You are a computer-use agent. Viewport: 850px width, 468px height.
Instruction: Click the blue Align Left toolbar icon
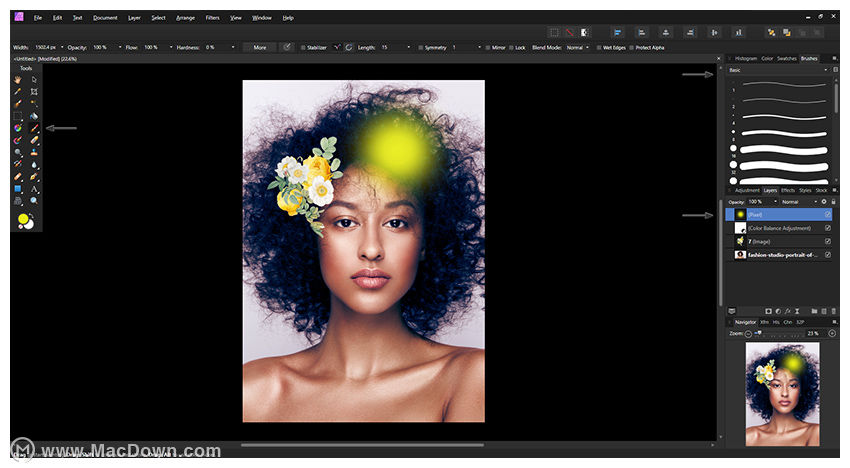coord(617,33)
